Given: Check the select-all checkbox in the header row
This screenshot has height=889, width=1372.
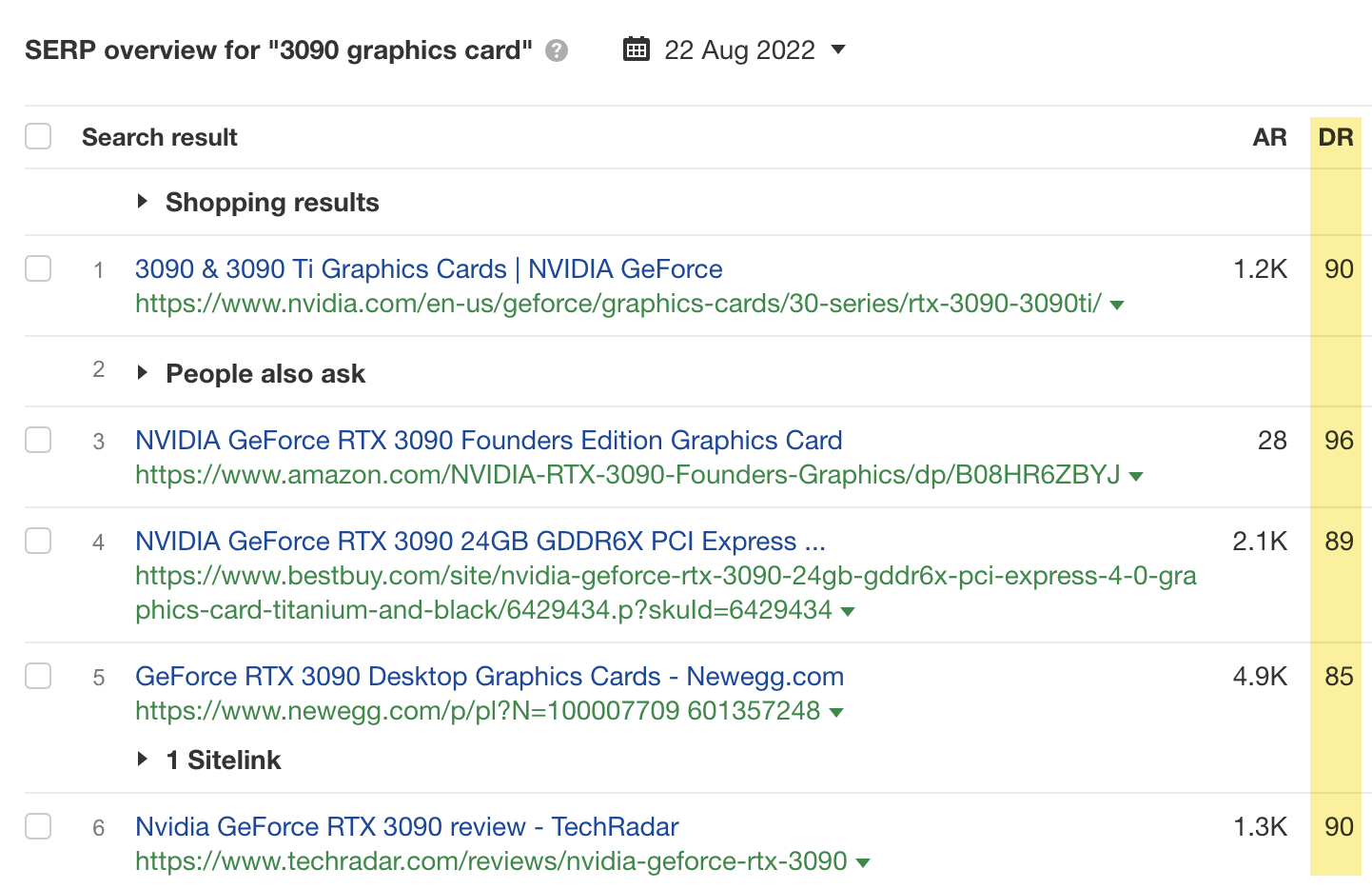Looking at the screenshot, I should pyautogui.click(x=38, y=136).
